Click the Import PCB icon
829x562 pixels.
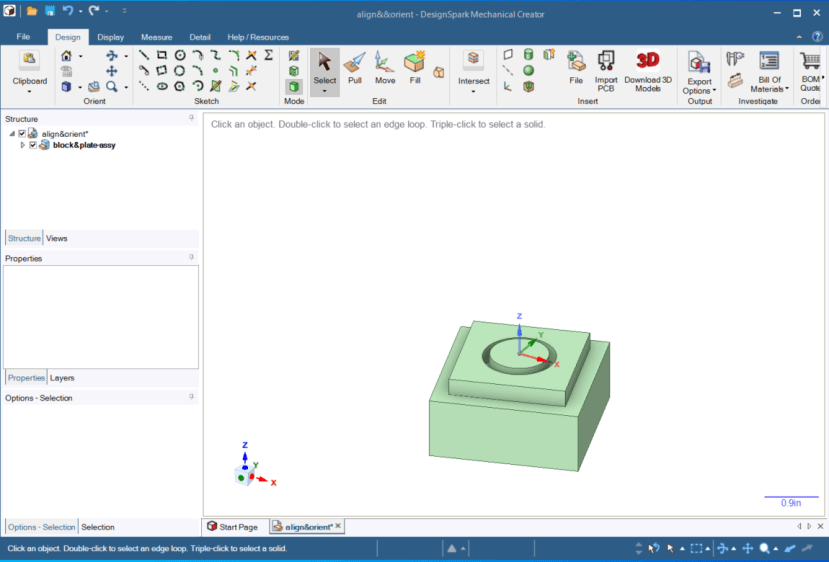[x=606, y=71]
